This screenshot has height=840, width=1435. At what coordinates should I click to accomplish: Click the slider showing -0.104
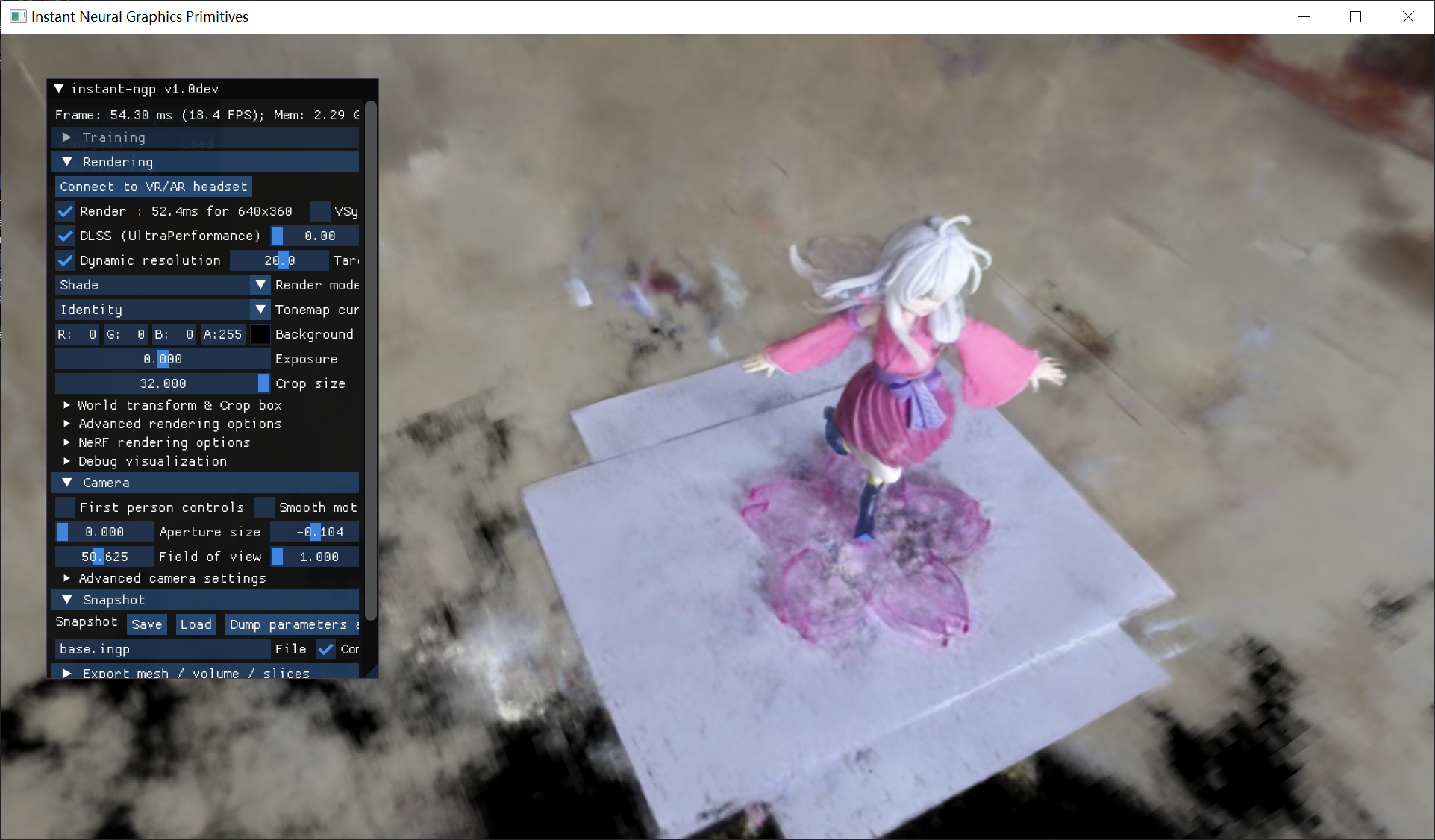[314, 532]
